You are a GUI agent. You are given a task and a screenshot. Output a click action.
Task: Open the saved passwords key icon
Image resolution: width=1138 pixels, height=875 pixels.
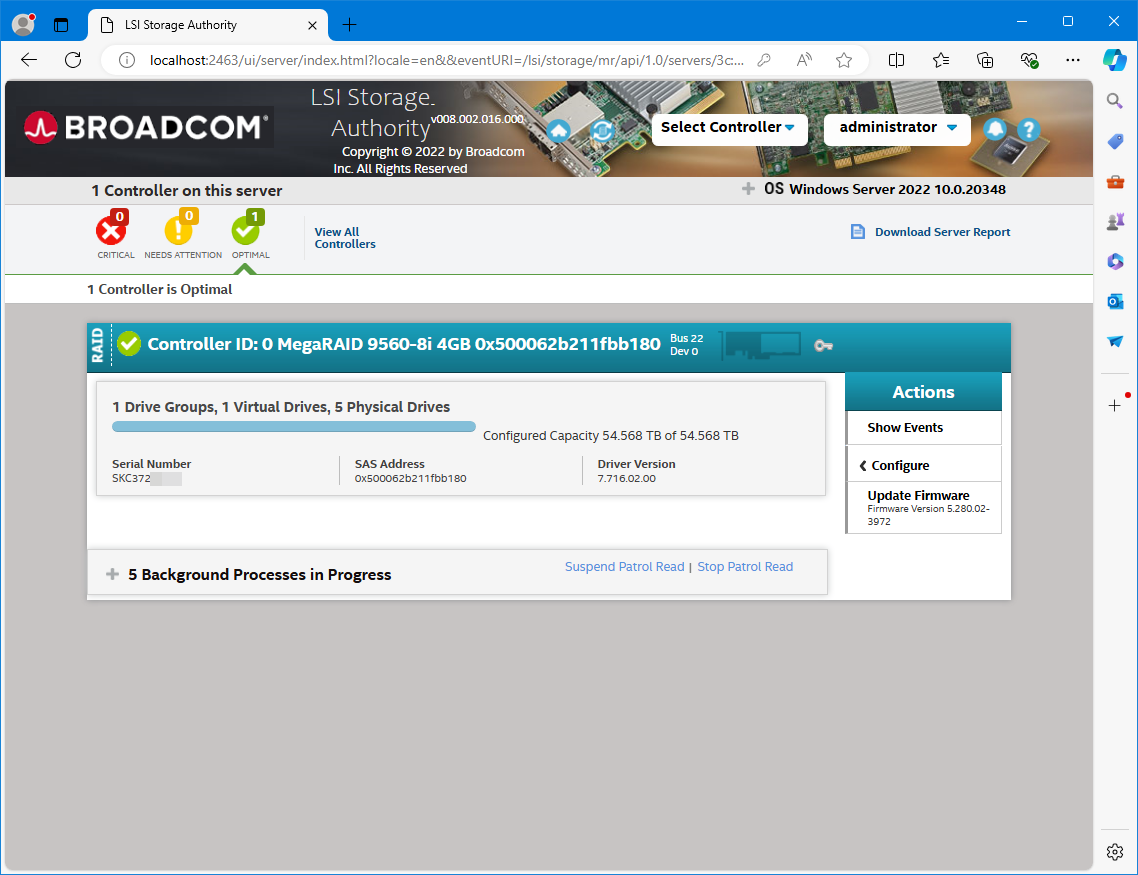(x=764, y=60)
